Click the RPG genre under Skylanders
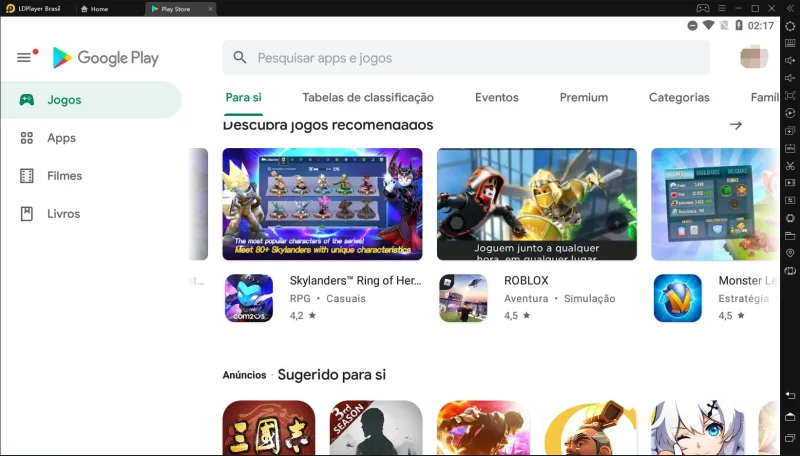This screenshot has height=456, width=800. (x=300, y=298)
